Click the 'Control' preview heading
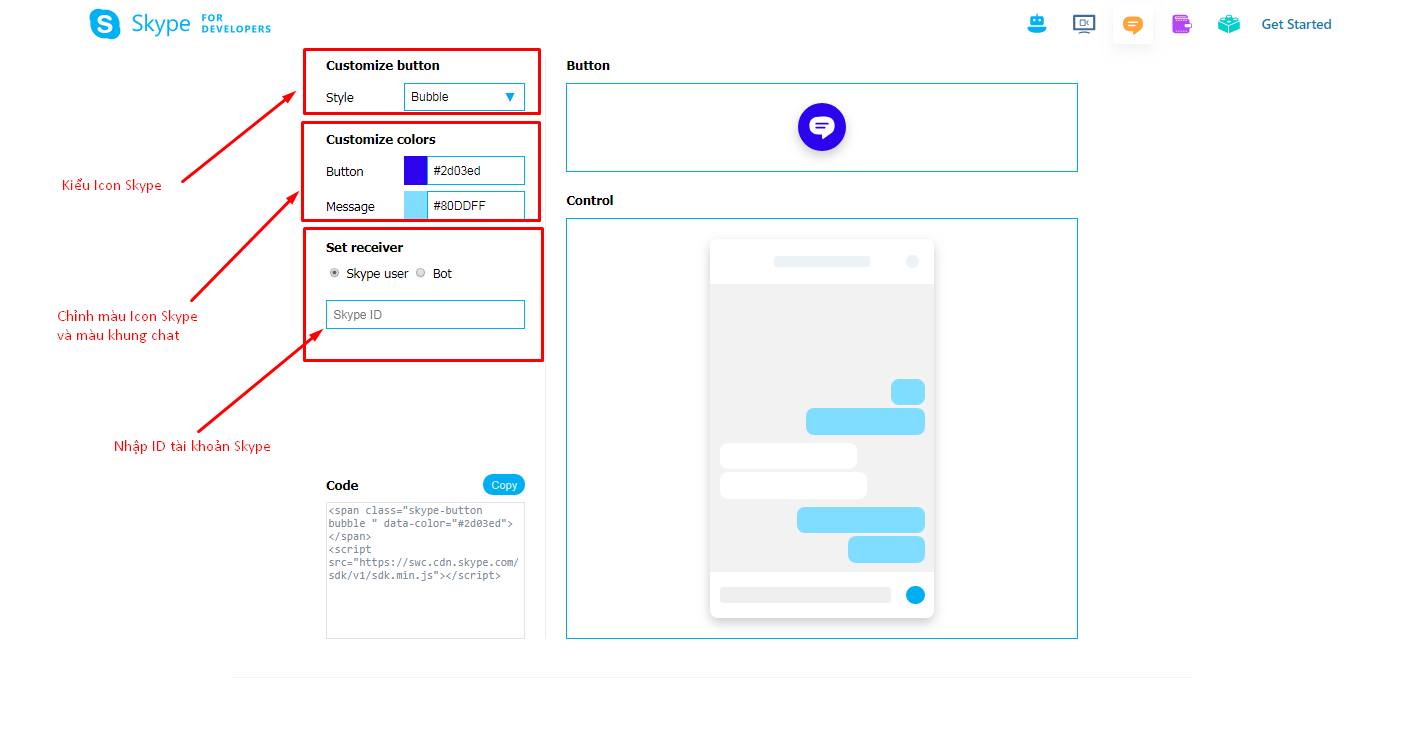Screen dimensions: 1422x755 coord(590,200)
